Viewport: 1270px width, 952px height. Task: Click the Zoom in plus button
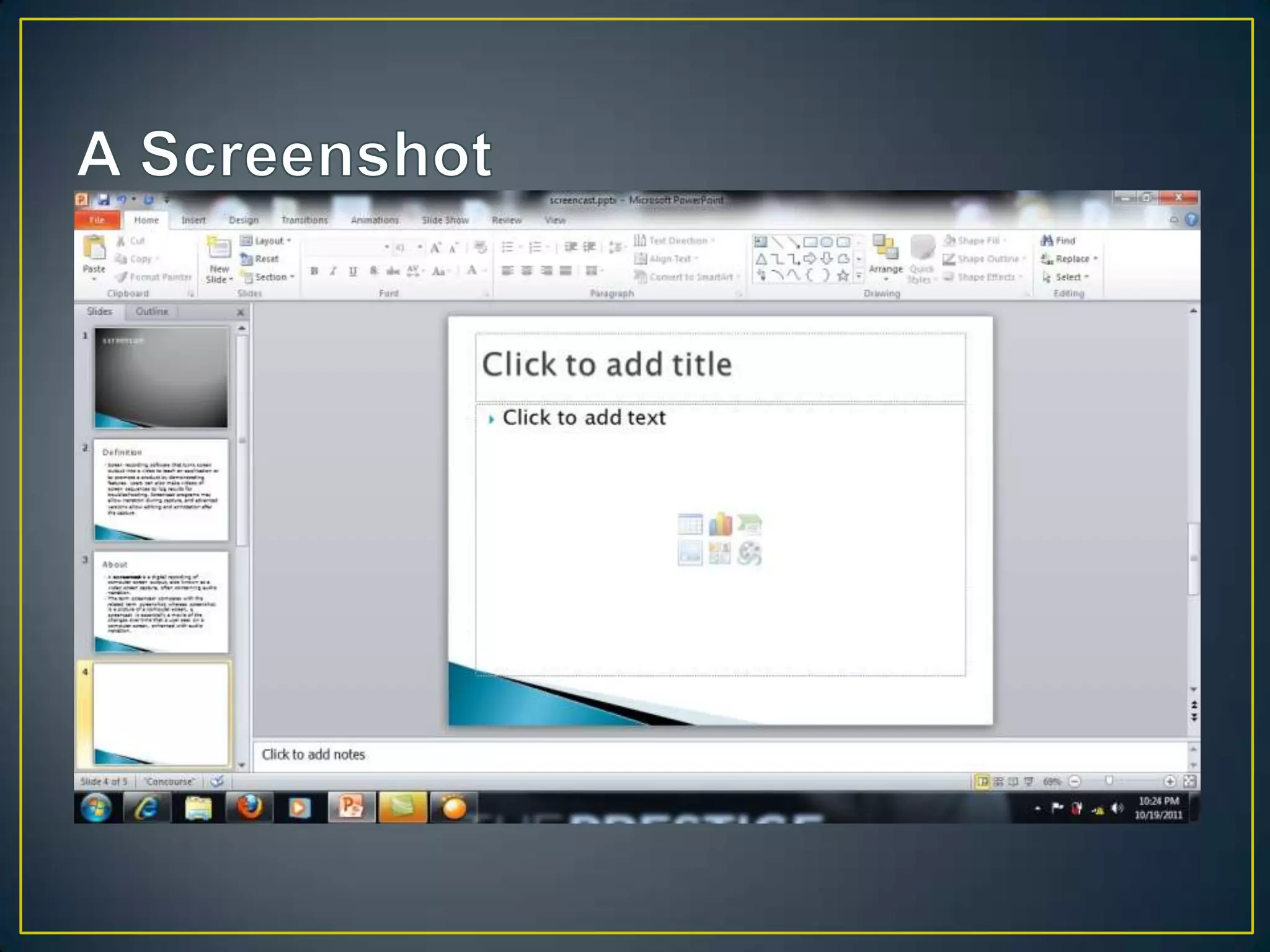pos(1170,782)
